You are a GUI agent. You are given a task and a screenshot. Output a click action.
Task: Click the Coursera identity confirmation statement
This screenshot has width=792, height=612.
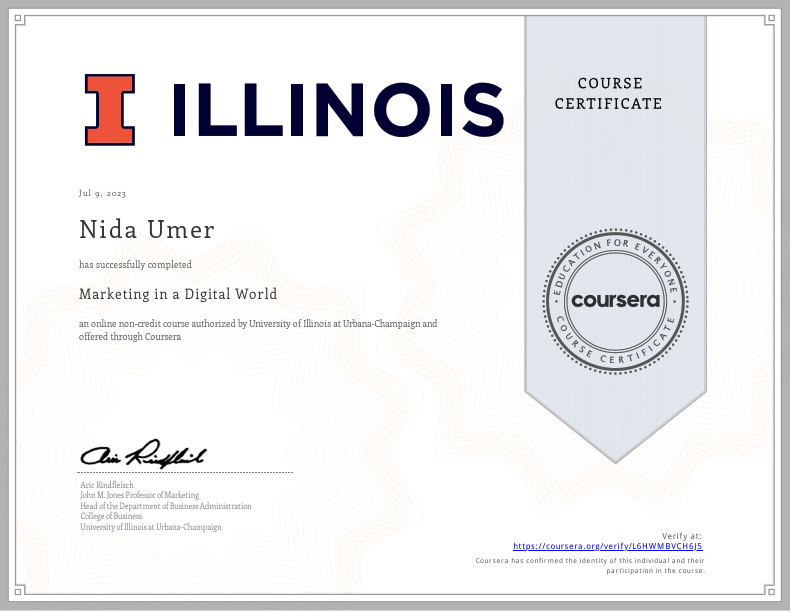tap(590, 566)
